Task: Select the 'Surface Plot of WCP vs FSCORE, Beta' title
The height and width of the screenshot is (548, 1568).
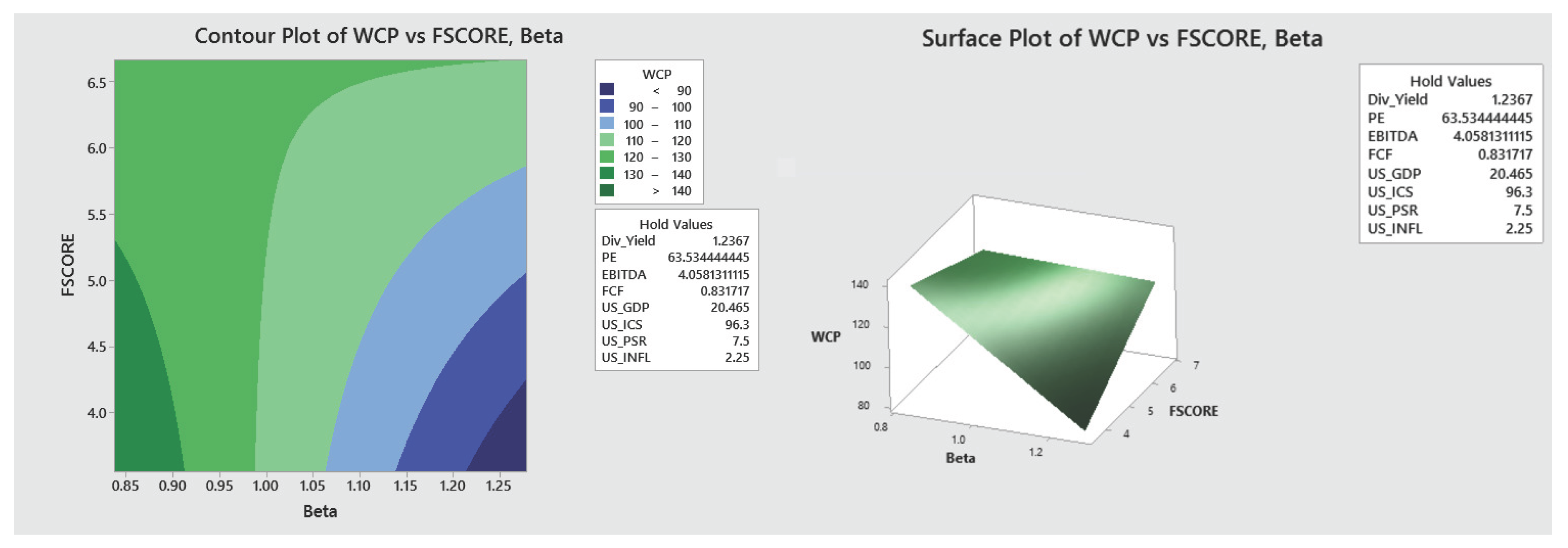Action: (x=1121, y=39)
